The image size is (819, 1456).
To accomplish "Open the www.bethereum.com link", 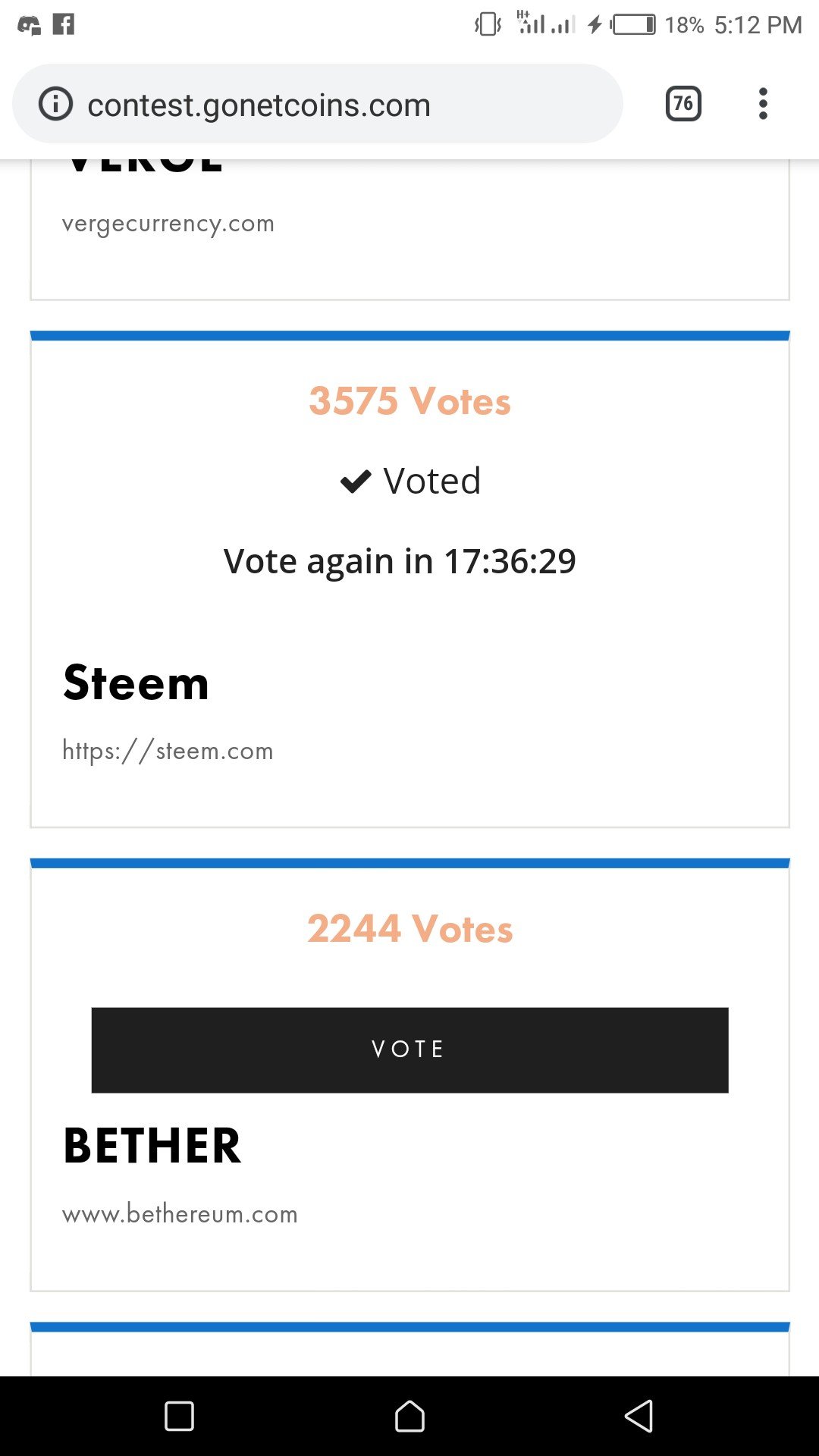I will point(180,1214).
